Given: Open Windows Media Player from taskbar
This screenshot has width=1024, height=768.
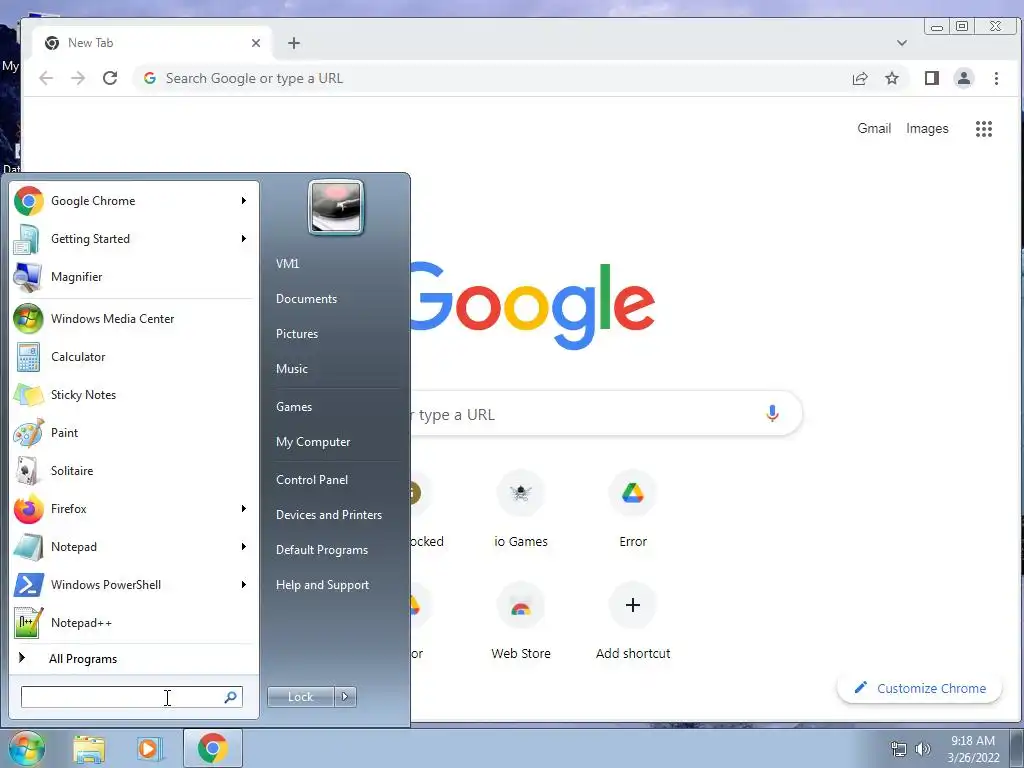Looking at the screenshot, I should click(150, 749).
